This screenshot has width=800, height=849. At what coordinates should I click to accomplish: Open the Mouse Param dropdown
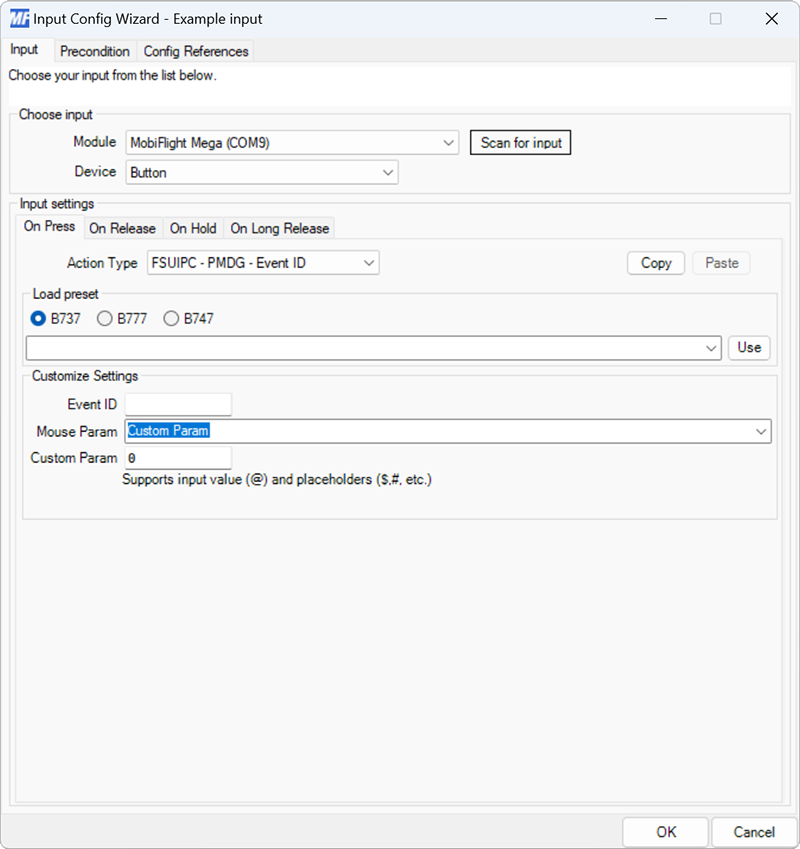tap(762, 431)
